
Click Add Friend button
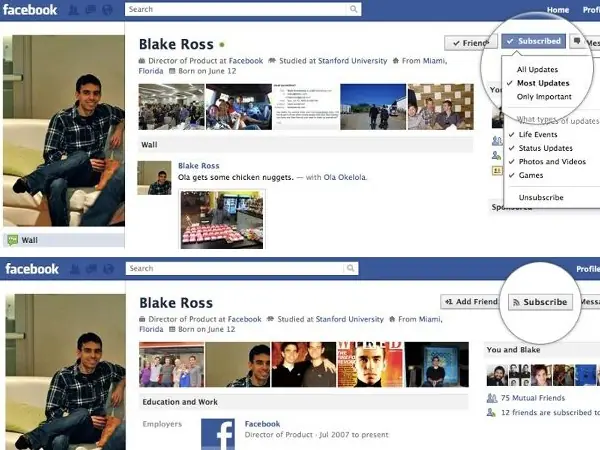pos(470,302)
